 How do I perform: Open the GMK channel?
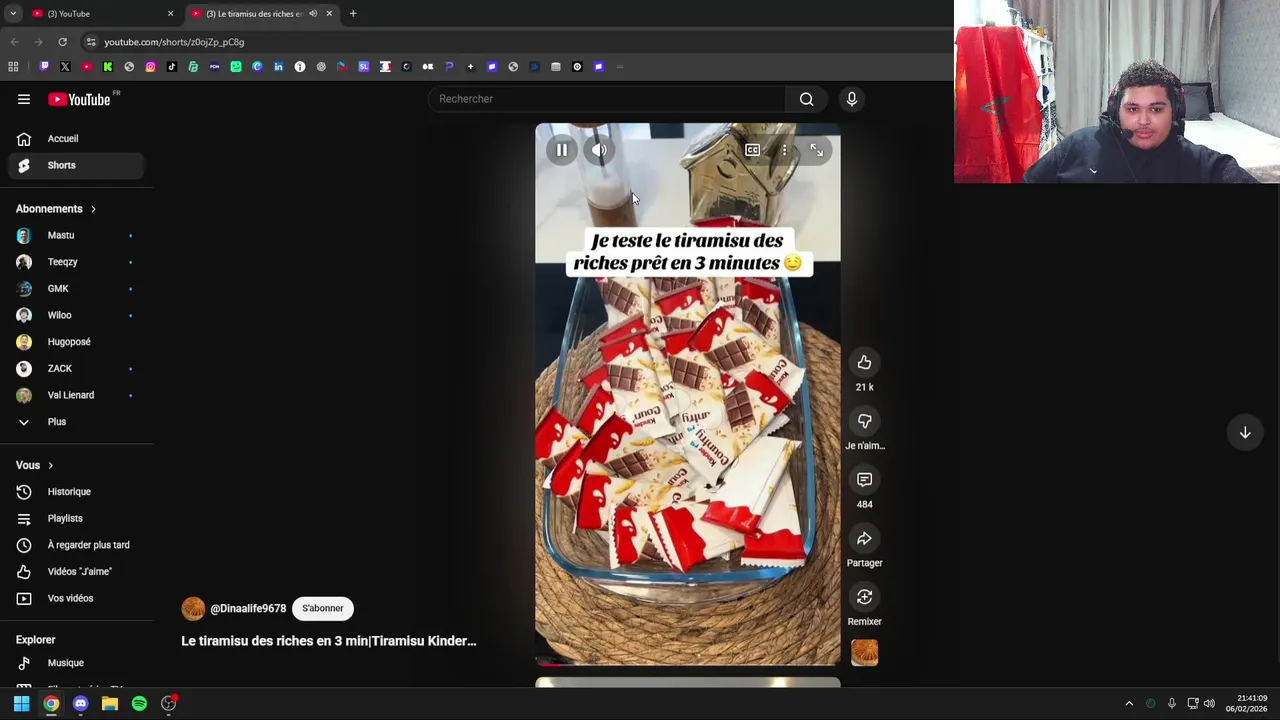[76, 288]
